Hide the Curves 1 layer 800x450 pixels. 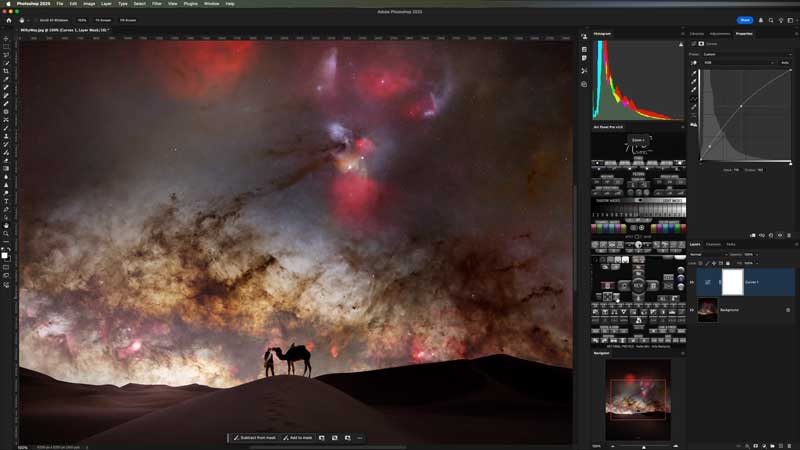[692, 282]
